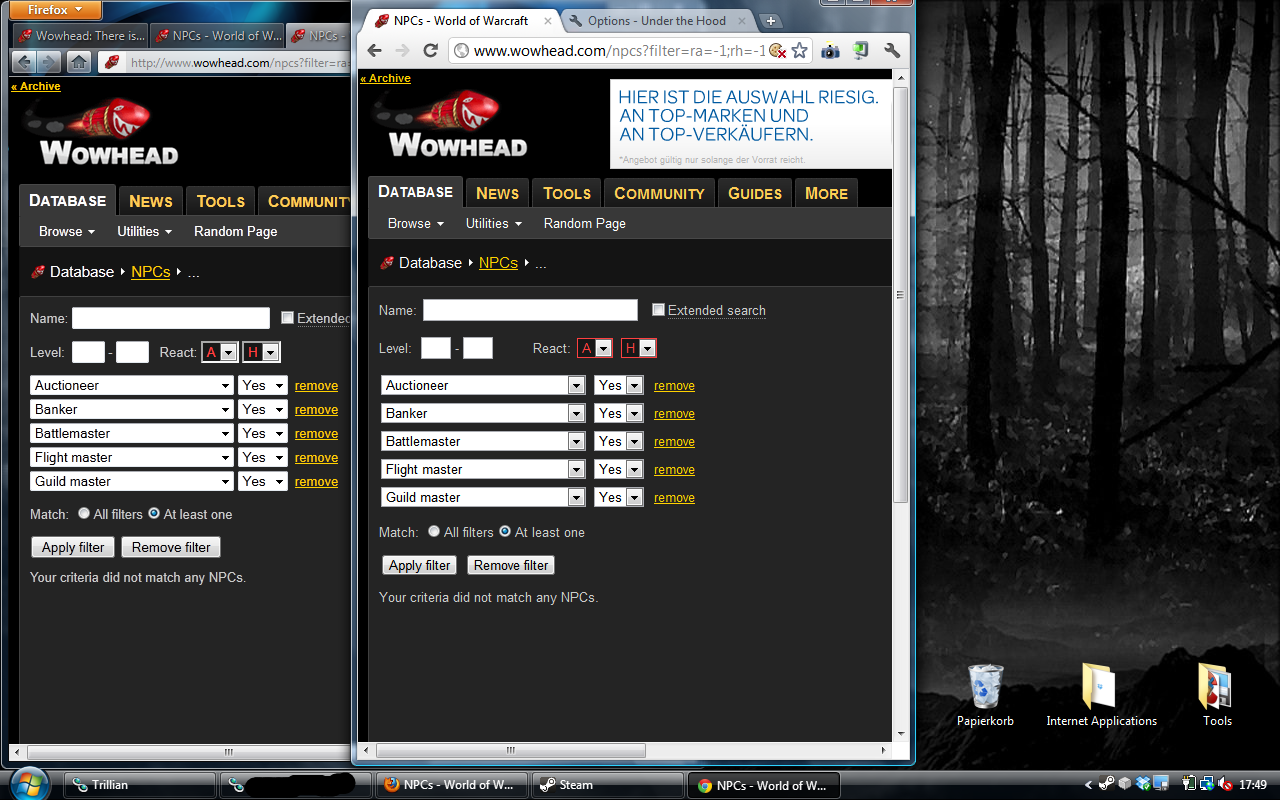Screen dimensions: 1280x800
Task: Open the Community tab in Chrome window
Action: point(659,193)
